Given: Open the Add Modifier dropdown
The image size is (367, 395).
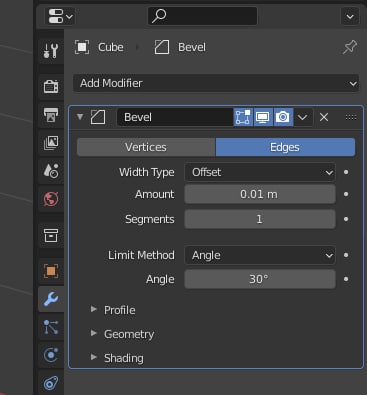Looking at the screenshot, I should coord(216,83).
